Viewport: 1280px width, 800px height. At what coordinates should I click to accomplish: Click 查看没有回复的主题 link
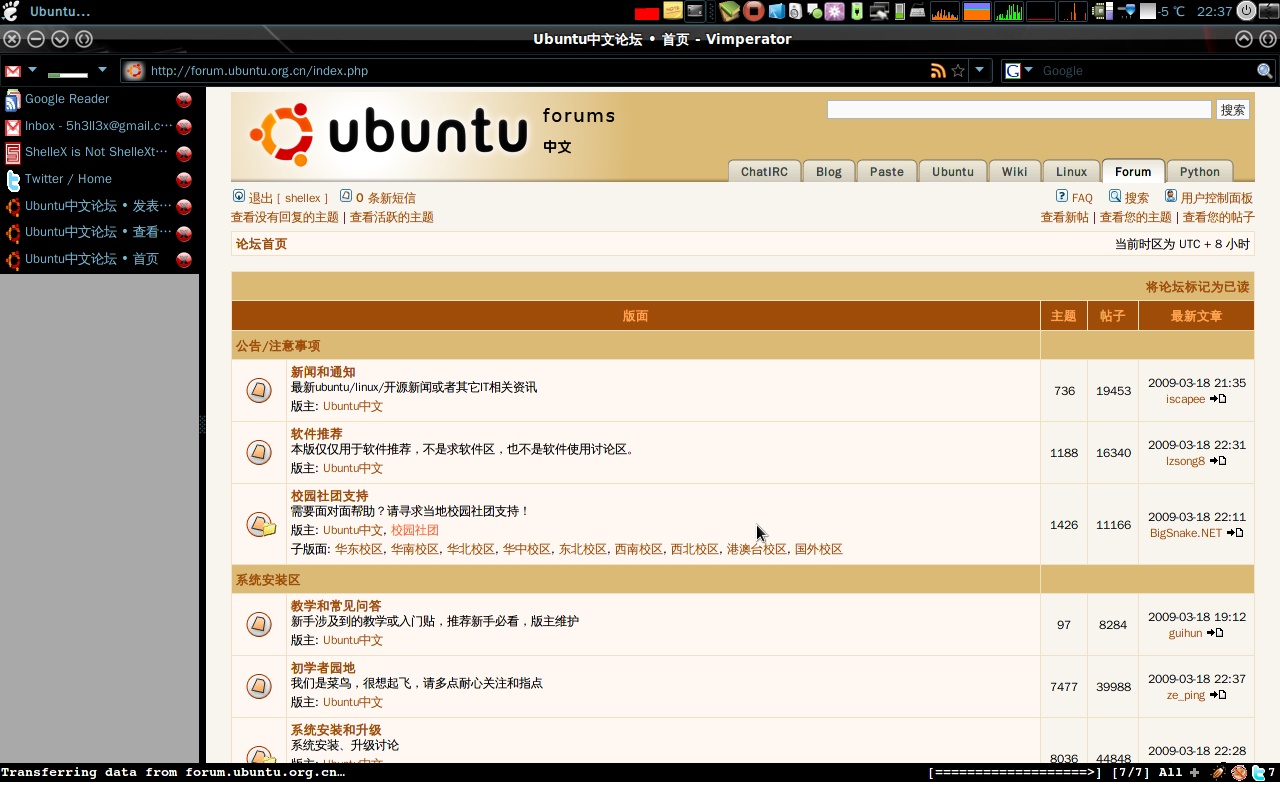[285, 217]
